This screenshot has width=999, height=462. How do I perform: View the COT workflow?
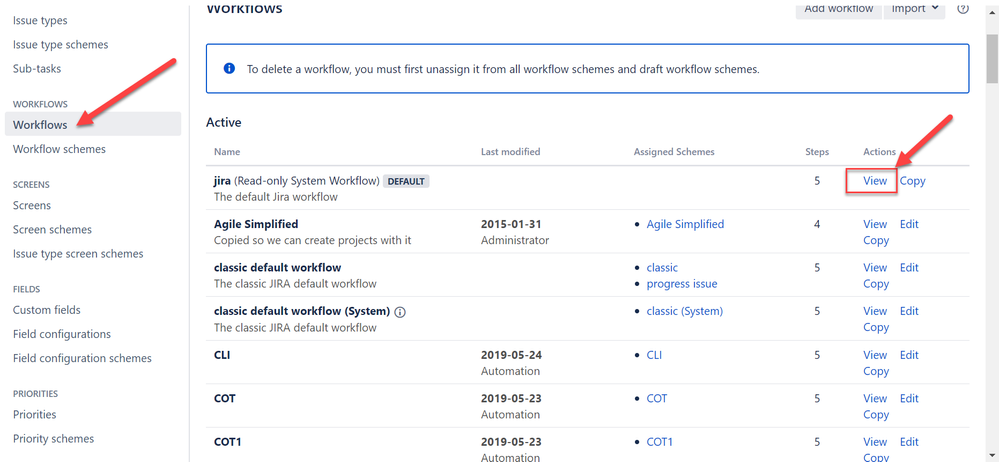point(875,398)
